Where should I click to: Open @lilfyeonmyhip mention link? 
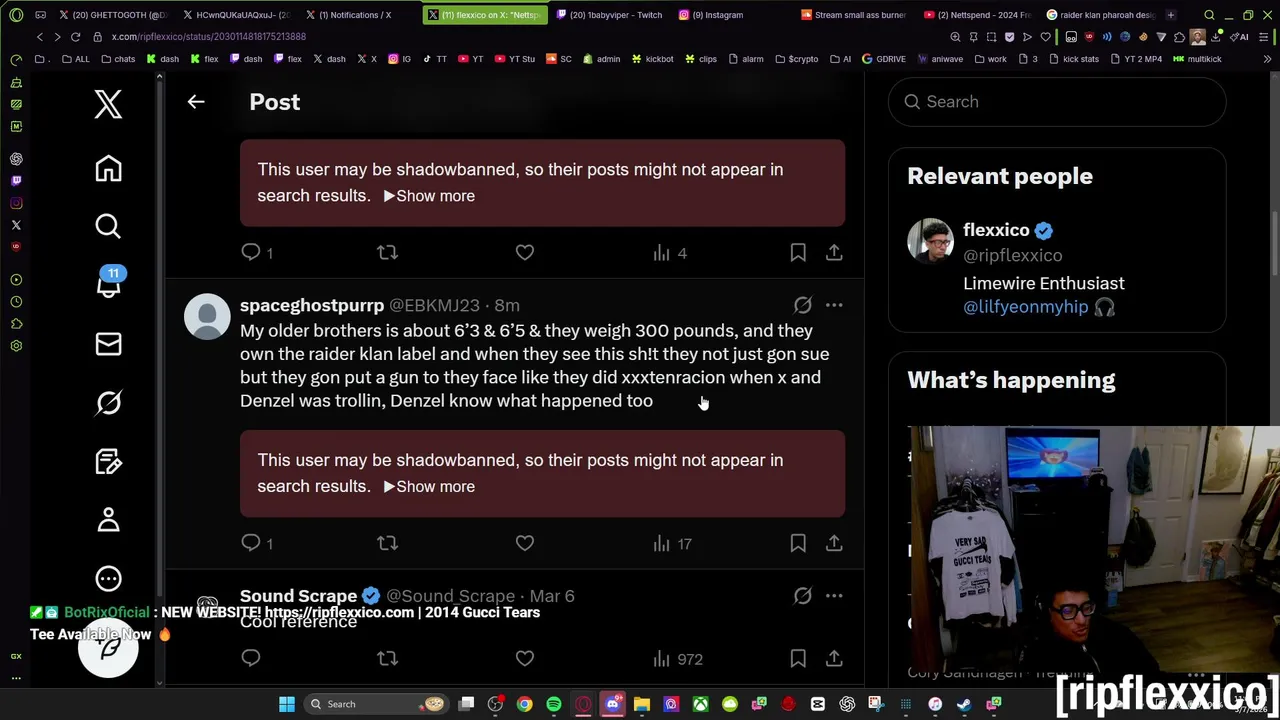point(1025,307)
